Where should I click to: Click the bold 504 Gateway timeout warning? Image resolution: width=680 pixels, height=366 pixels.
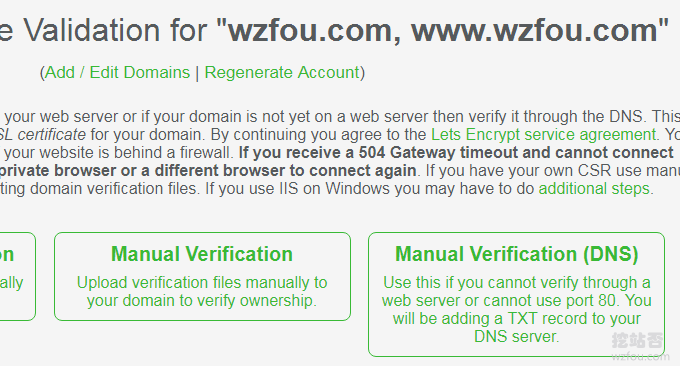tap(456, 153)
